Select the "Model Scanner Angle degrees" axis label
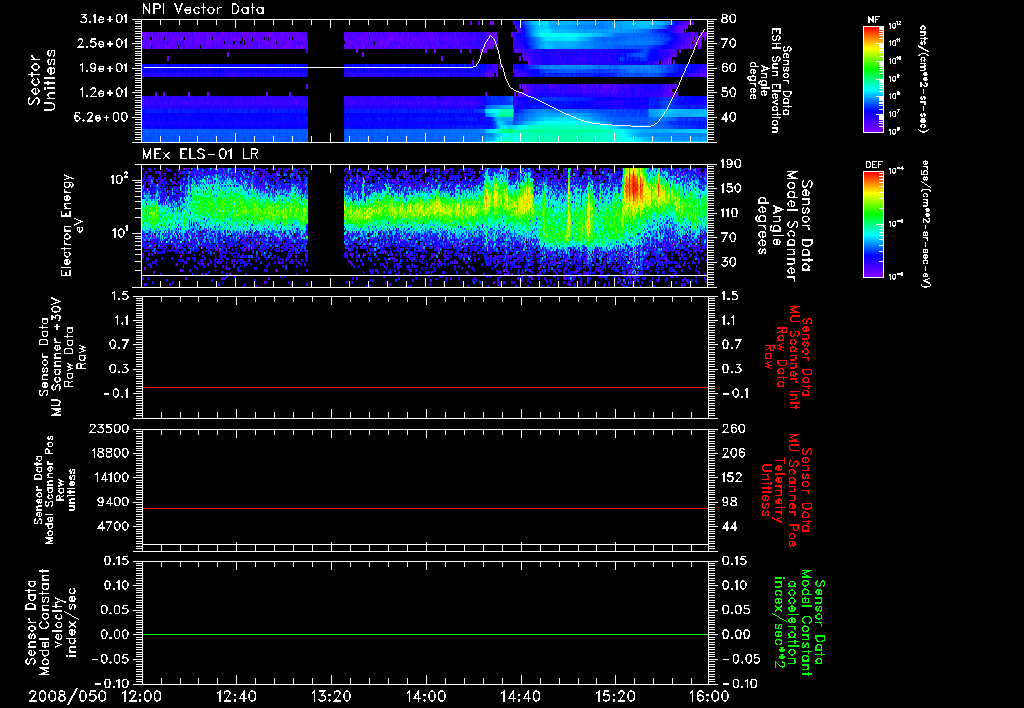 tap(784, 226)
